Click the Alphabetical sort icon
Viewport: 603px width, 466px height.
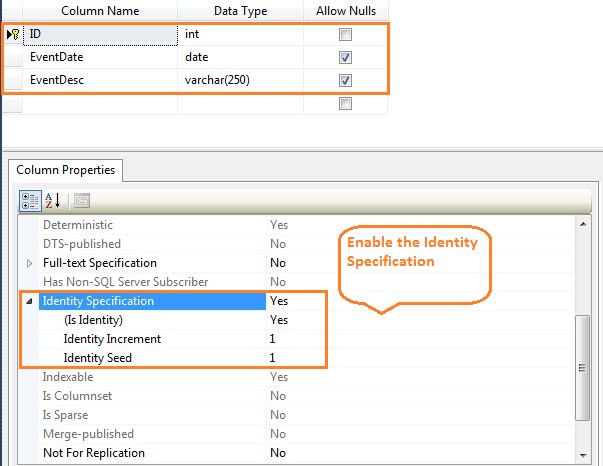coord(51,200)
